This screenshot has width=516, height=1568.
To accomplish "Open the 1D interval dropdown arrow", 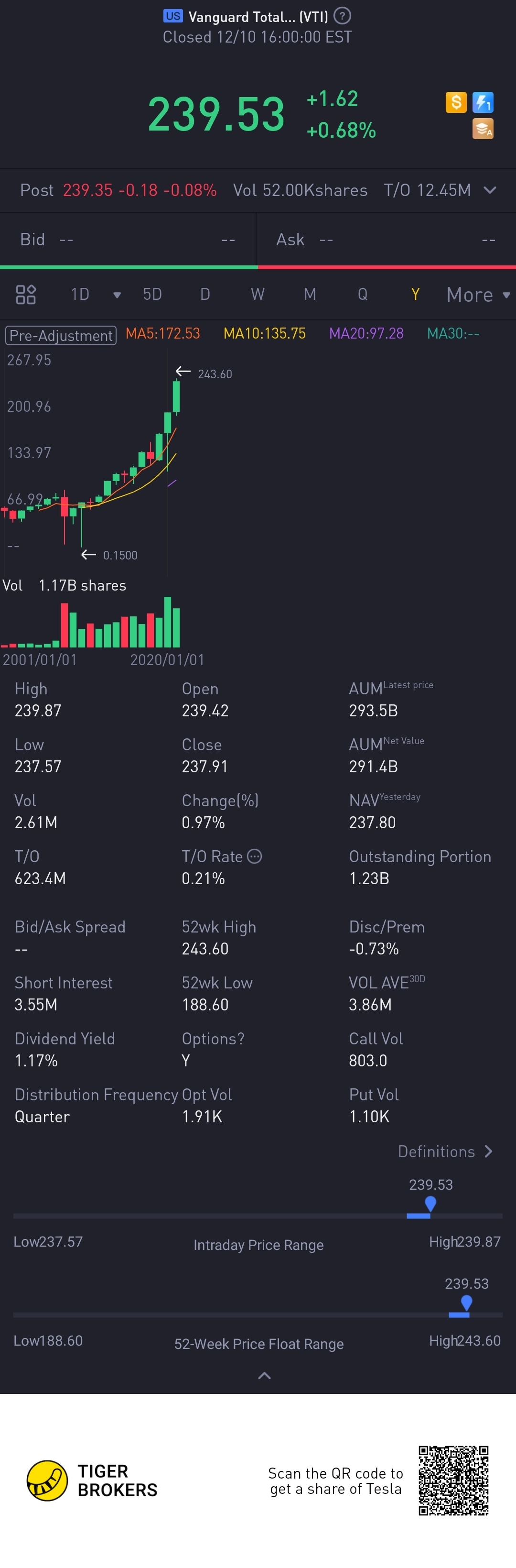I will point(117,295).
